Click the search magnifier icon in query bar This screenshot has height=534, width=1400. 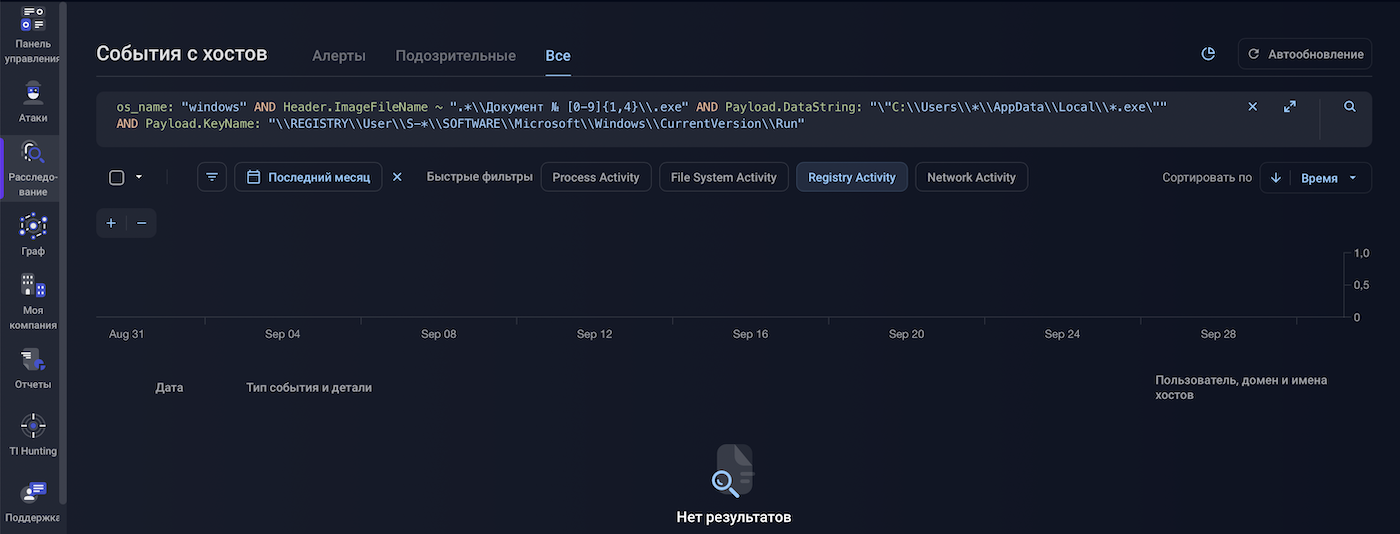1349,107
